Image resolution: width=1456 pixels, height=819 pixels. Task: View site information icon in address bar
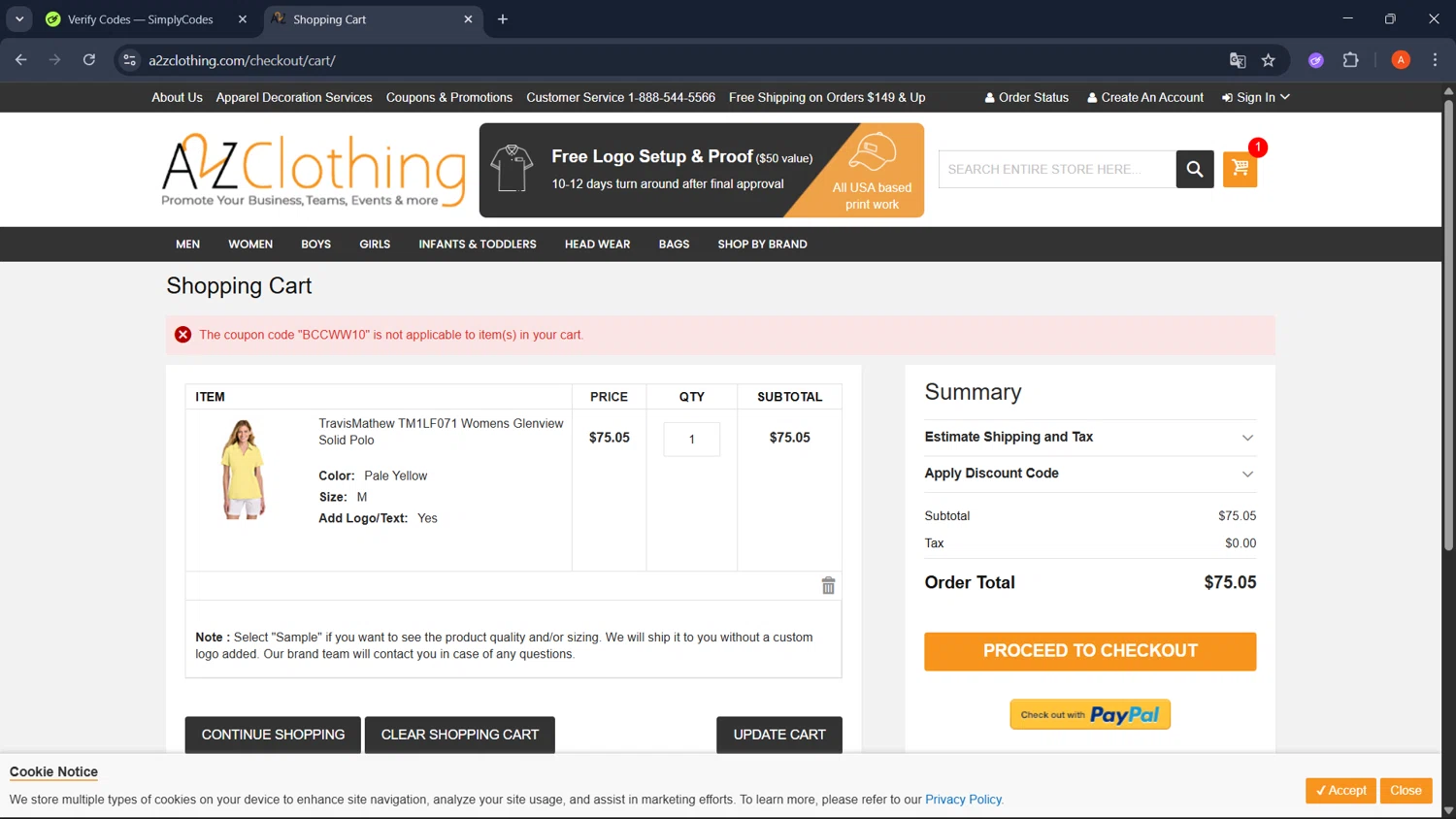[129, 60]
